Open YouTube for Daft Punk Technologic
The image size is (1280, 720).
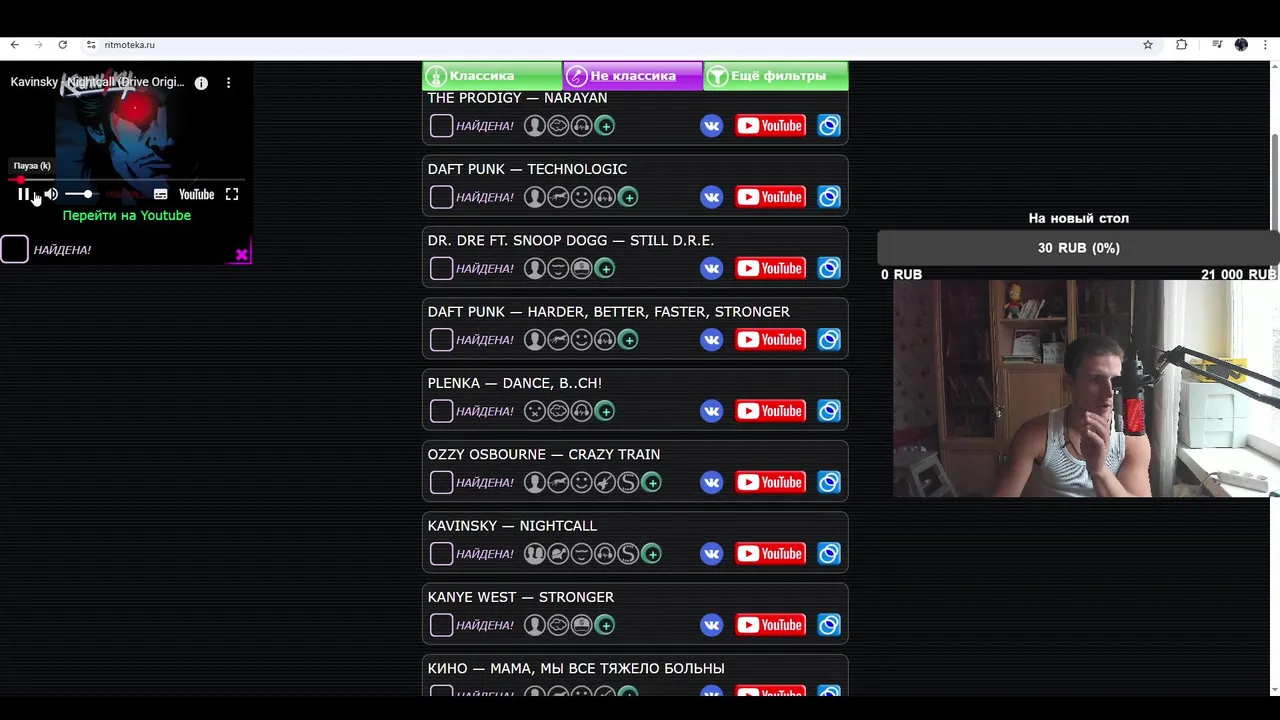(x=770, y=197)
